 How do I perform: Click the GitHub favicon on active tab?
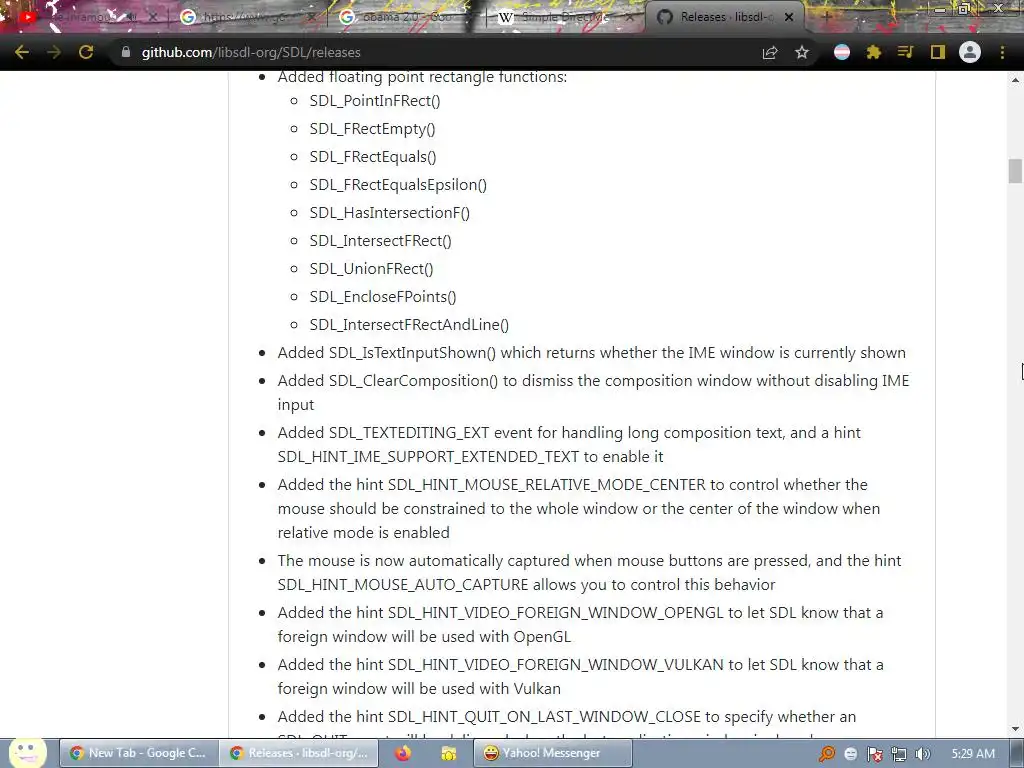pyautogui.click(x=665, y=17)
